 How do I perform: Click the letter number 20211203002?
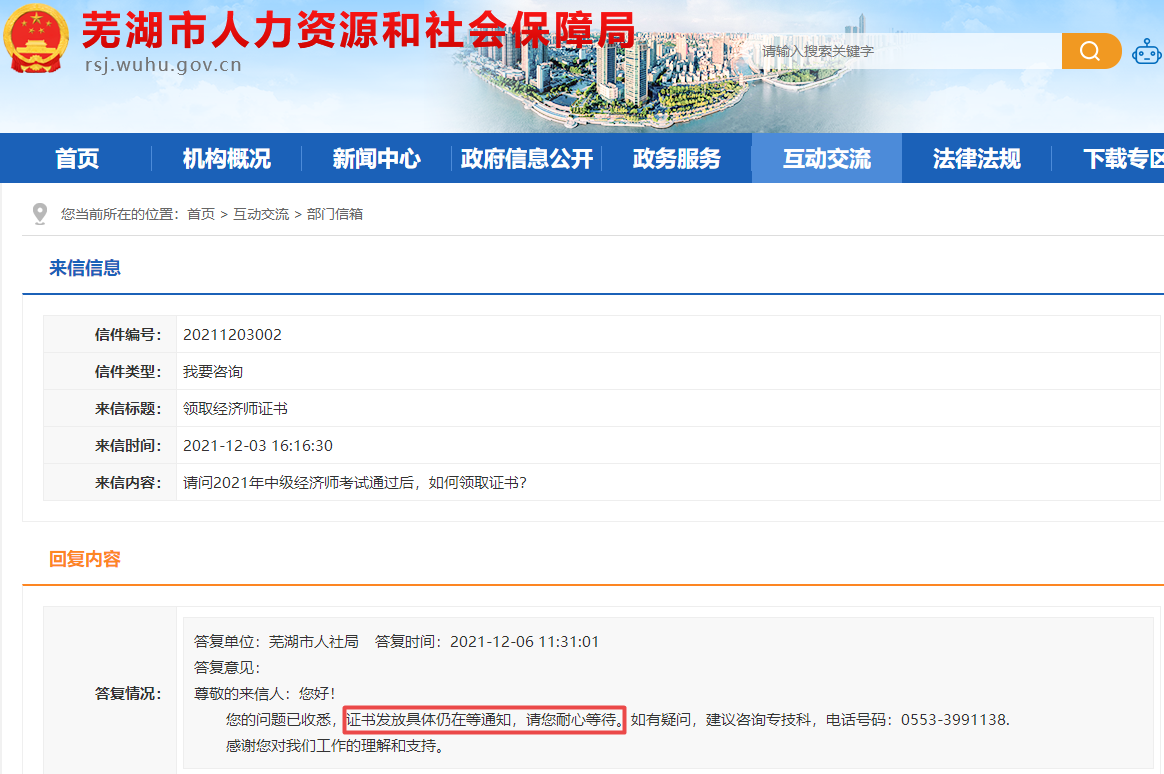pyautogui.click(x=232, y=335)
